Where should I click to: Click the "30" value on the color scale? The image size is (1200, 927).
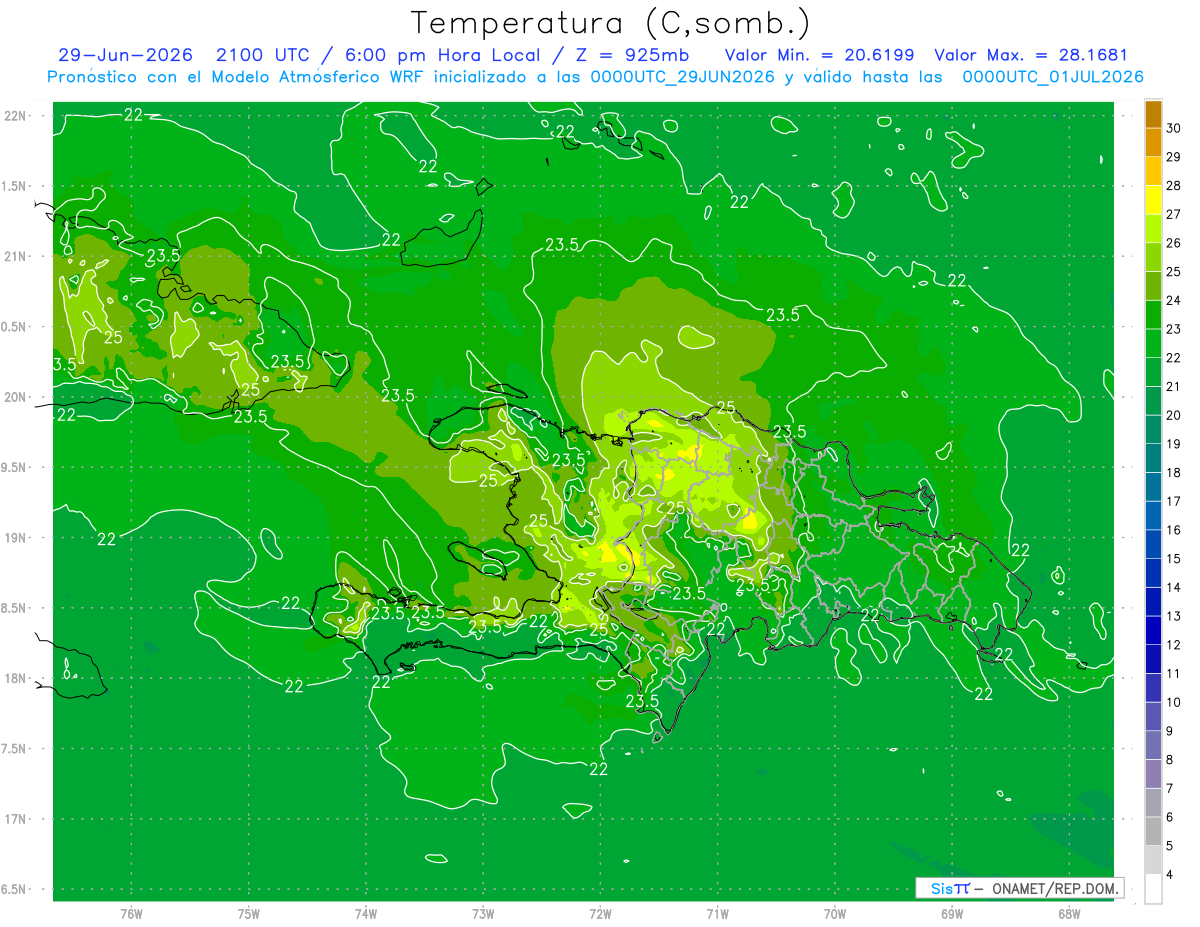1174,128
